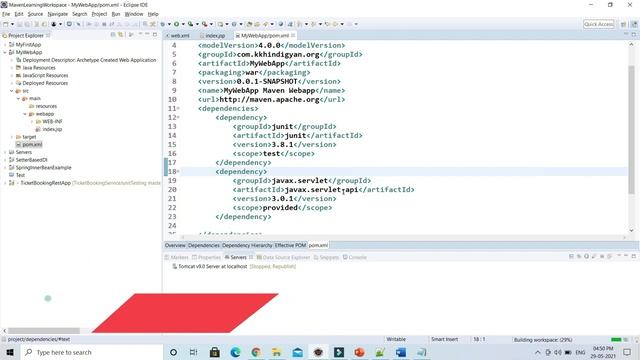The height and width of the screenshot is (360, 640).
Task: Click the green build progress bar
Action: pos(616,340)
